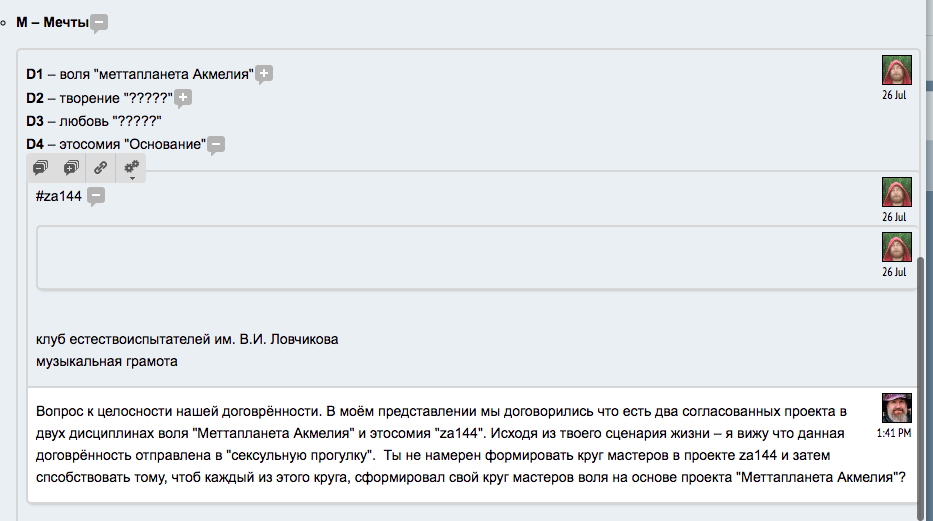Click the #za144 hashtag text
The image size is (933, 521).
click(x=58, y=196)
